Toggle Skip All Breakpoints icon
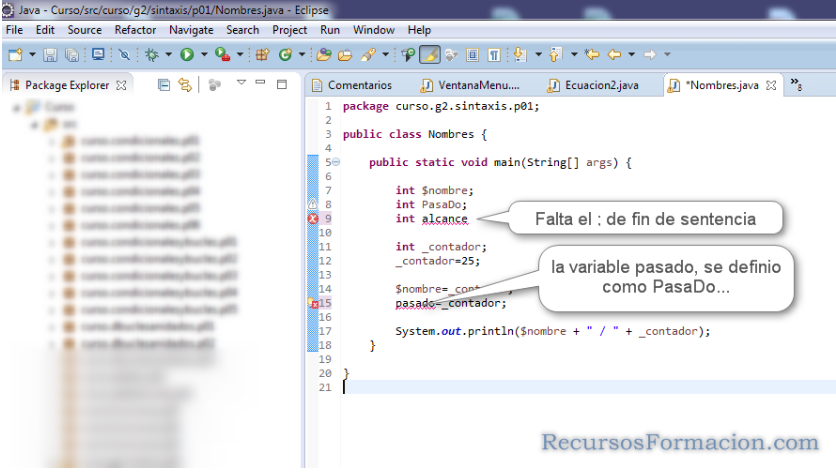The height and width of the screenshot is (474, 836). [x=124, y=54]
